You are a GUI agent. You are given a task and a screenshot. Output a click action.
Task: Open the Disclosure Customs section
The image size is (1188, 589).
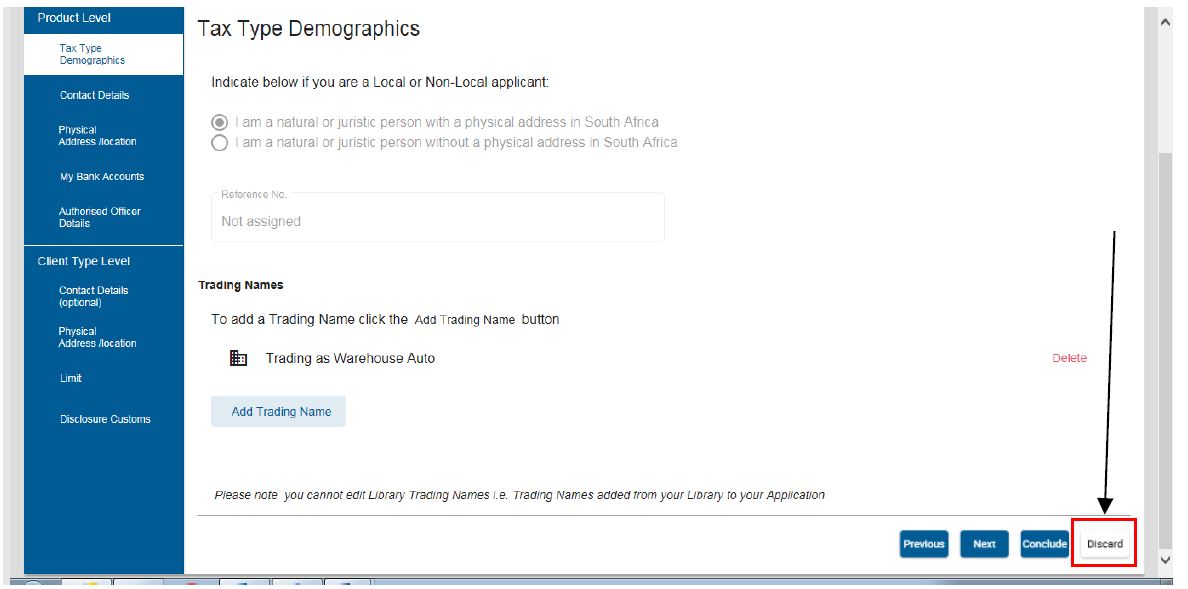(104, 419)
